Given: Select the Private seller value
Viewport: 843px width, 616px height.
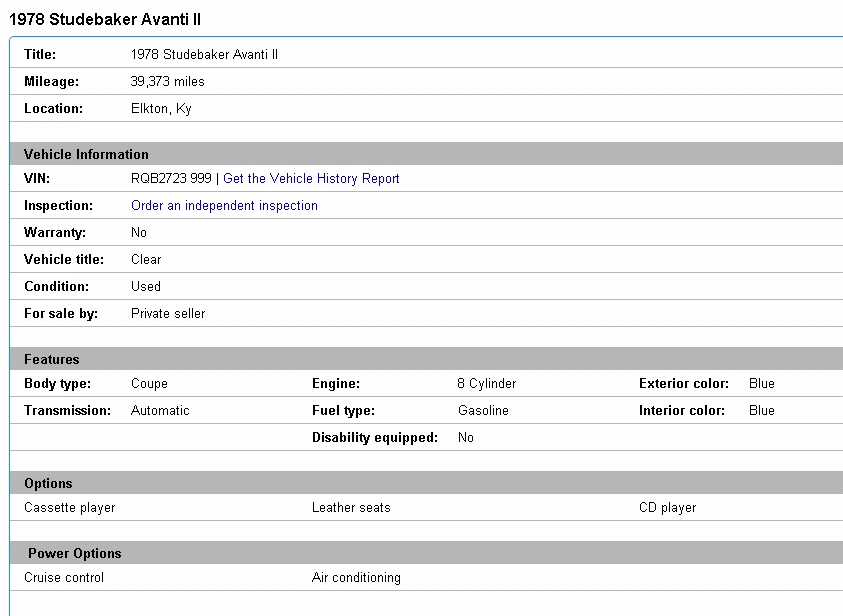Looking at the screenshot, I should point(168,314).
